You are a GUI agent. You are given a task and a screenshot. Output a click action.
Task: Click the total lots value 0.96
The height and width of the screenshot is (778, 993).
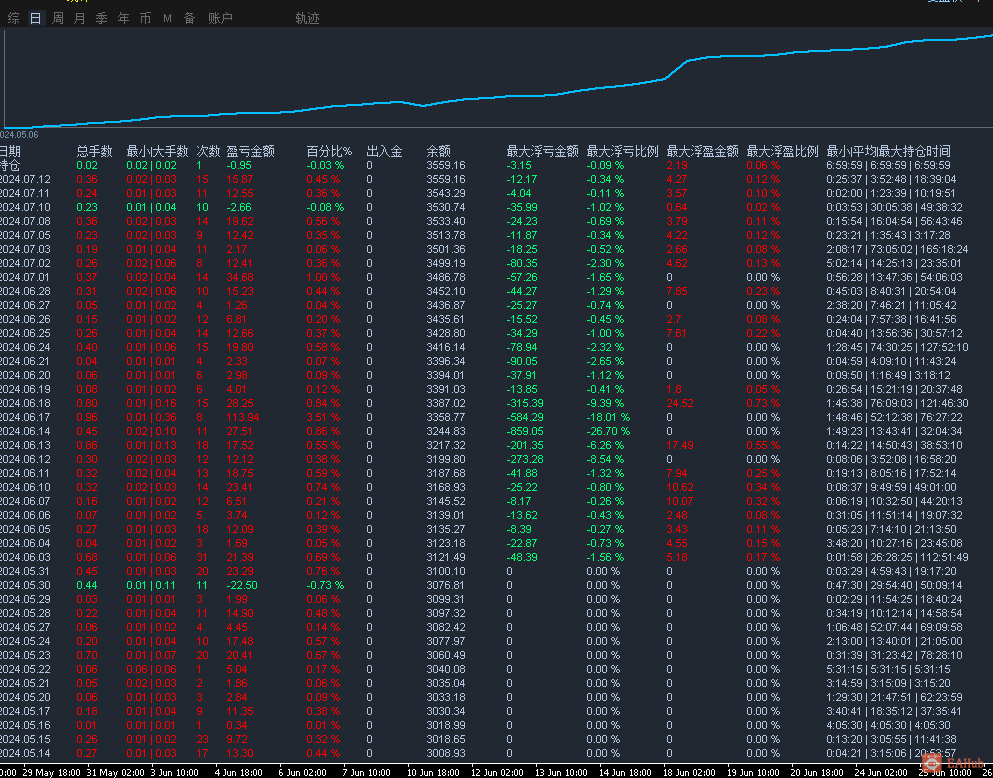coord(87,417)
